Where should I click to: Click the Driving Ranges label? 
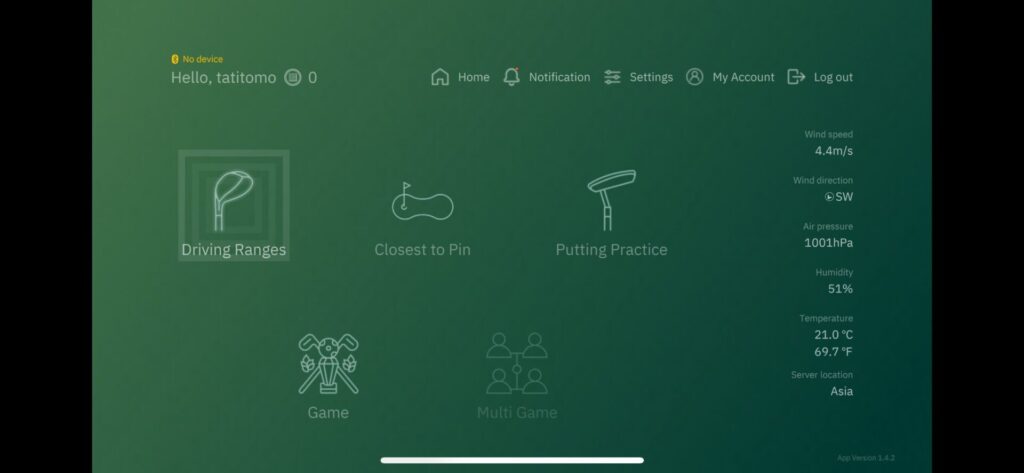[x=233, y=250]
